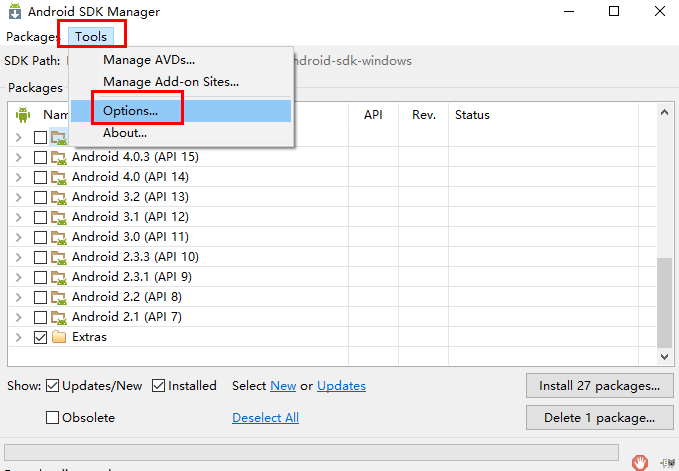This screenshot has width=679, height=471.
Task: Click Delete 1 package... button
Action: [600, 418]
